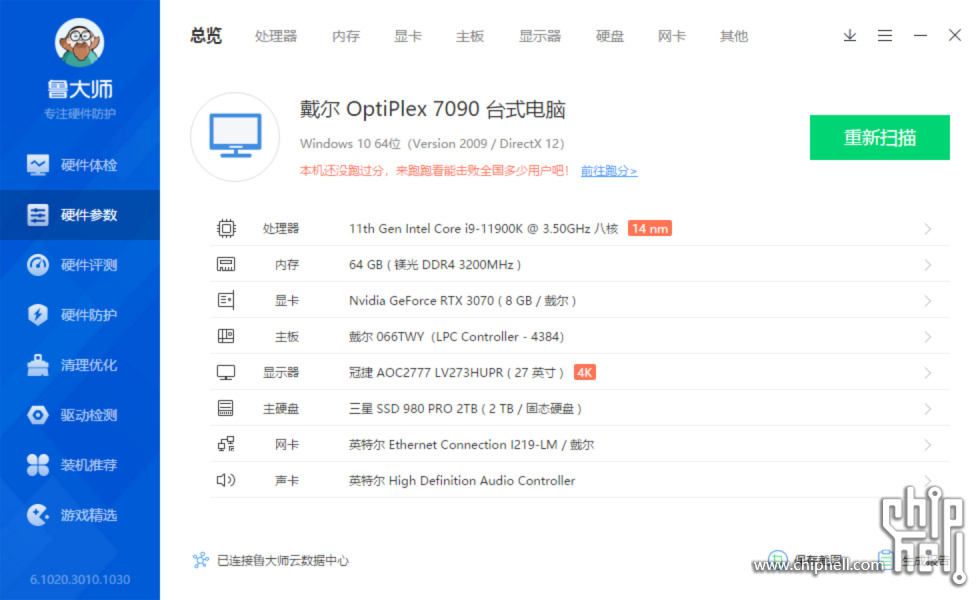Click the 网卡 network icon
The height and width of the screenshot is (600, 980).
226,444
